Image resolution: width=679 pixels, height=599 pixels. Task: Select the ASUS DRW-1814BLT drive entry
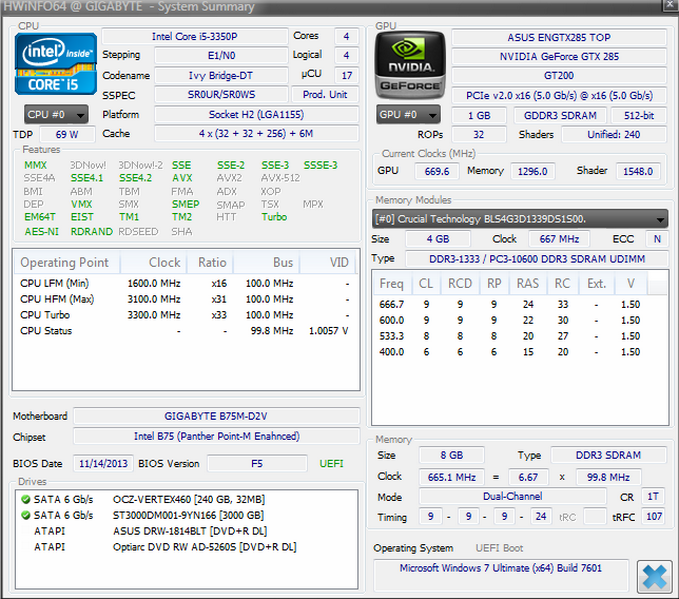click(187, 531)
